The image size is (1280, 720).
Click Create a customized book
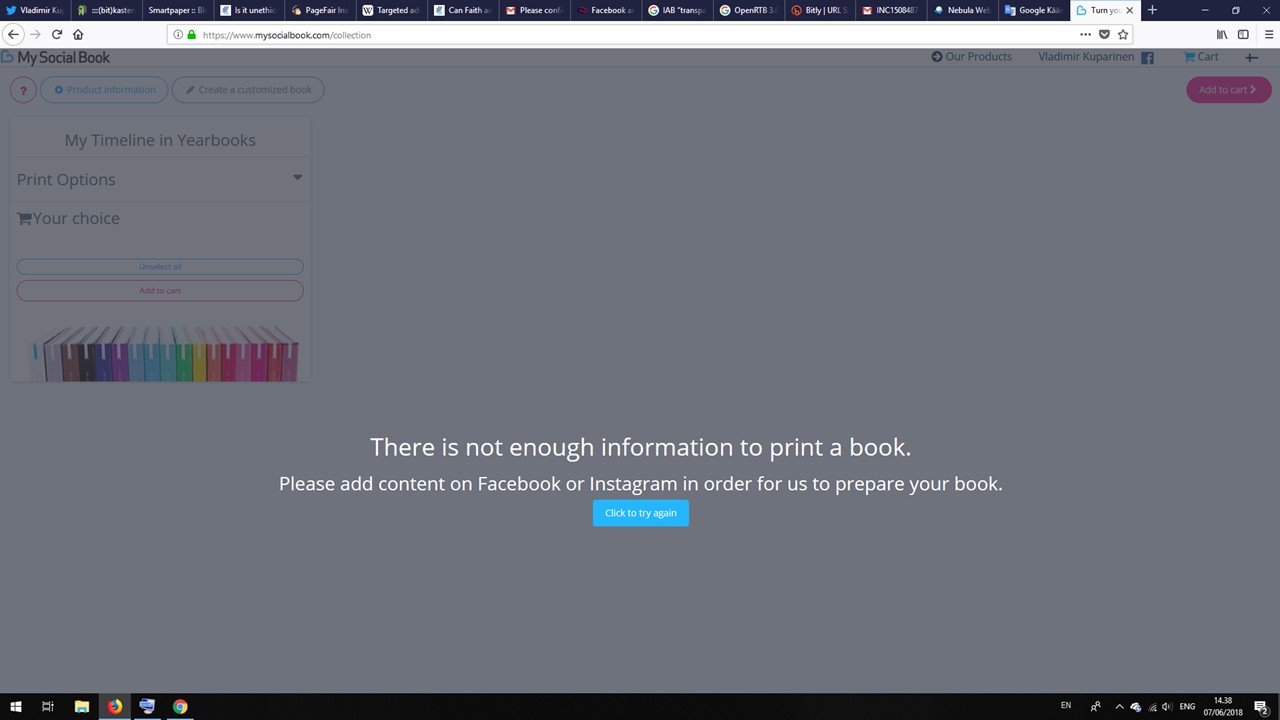248,90
